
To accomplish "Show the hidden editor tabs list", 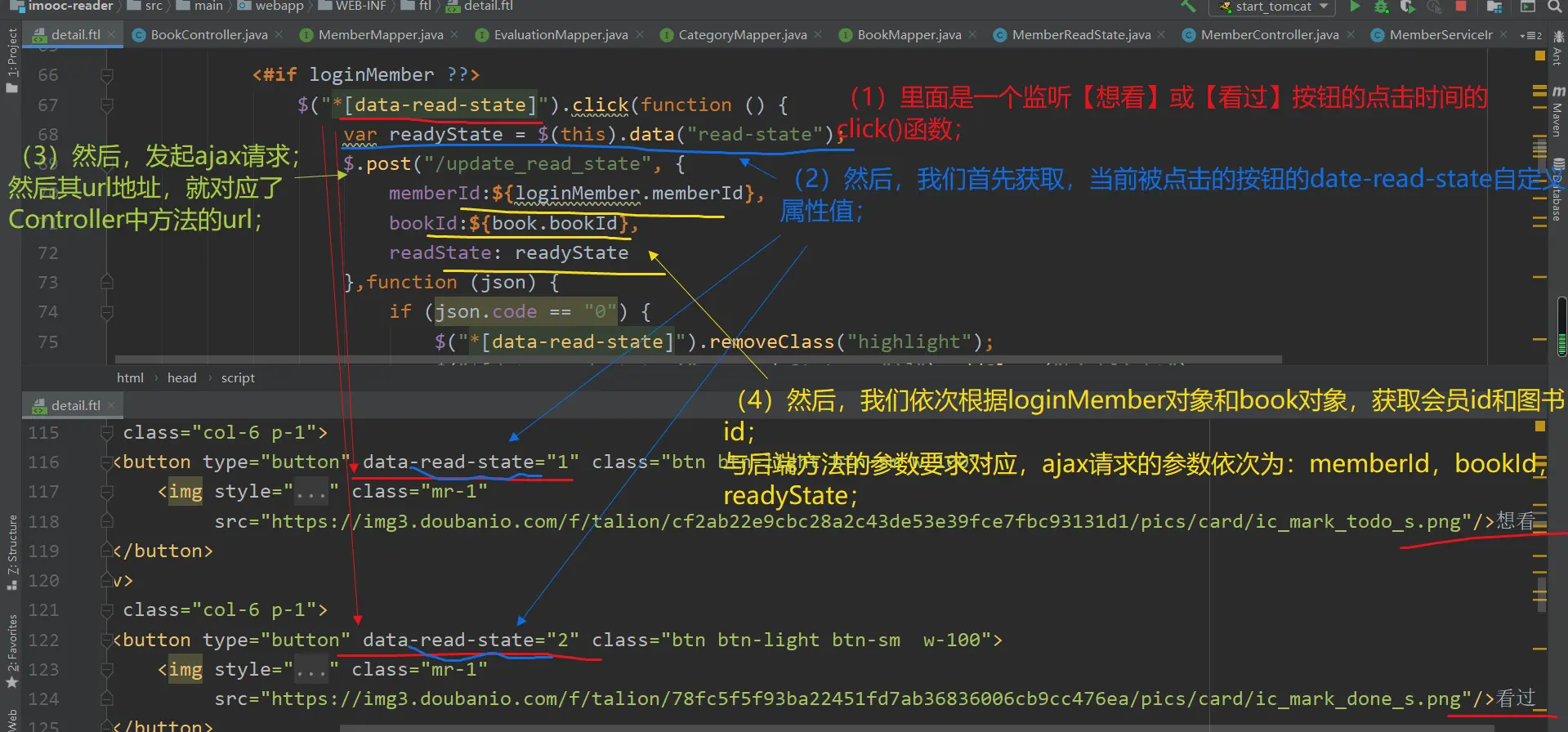I will click(x=1530, y=35).
